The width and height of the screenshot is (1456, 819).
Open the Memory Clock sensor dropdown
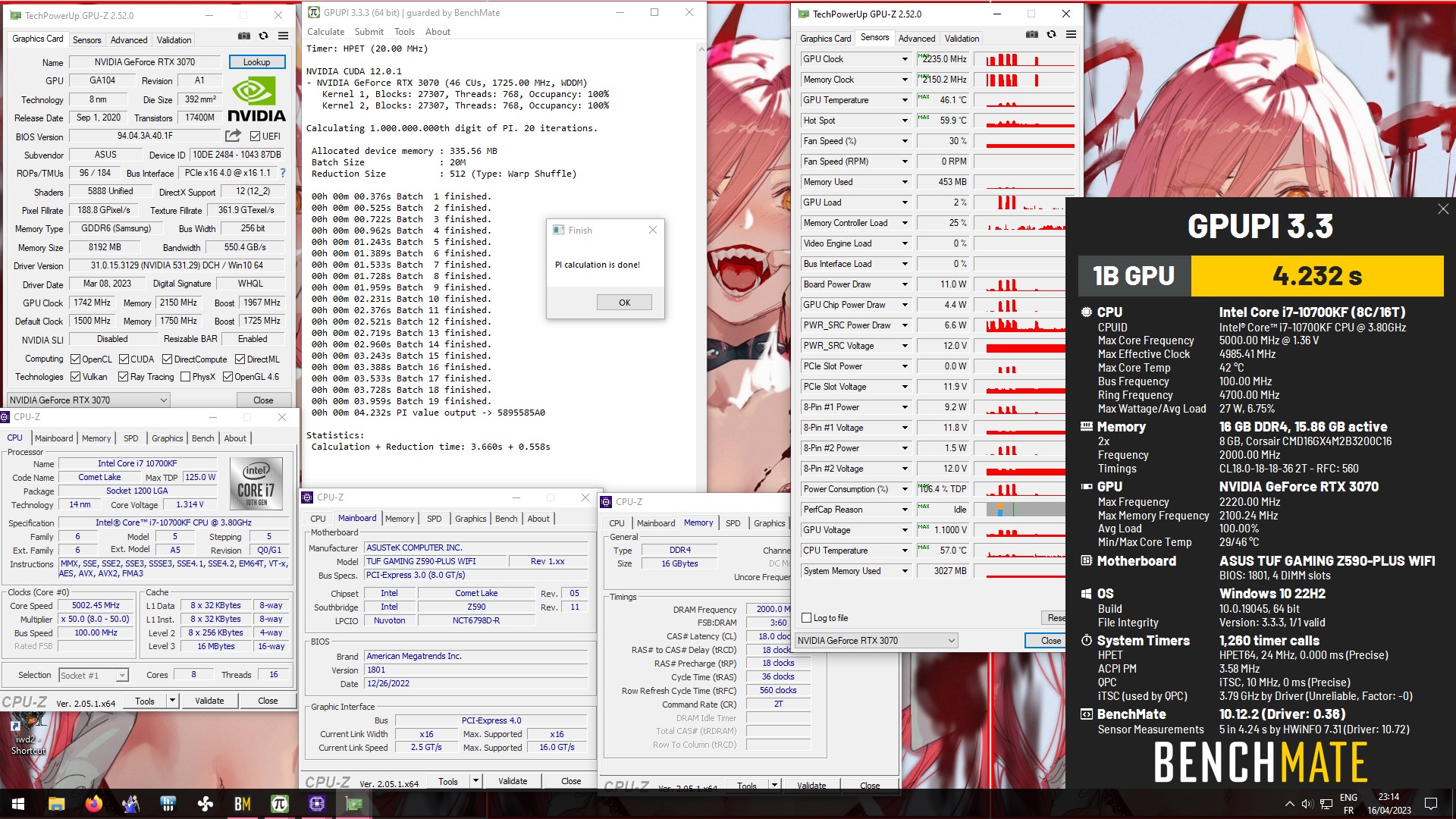pos(904,80)
